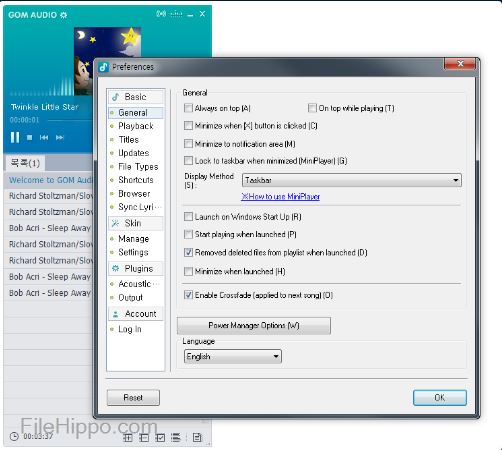Open Shortcuts preferences page

coord(136,180)
